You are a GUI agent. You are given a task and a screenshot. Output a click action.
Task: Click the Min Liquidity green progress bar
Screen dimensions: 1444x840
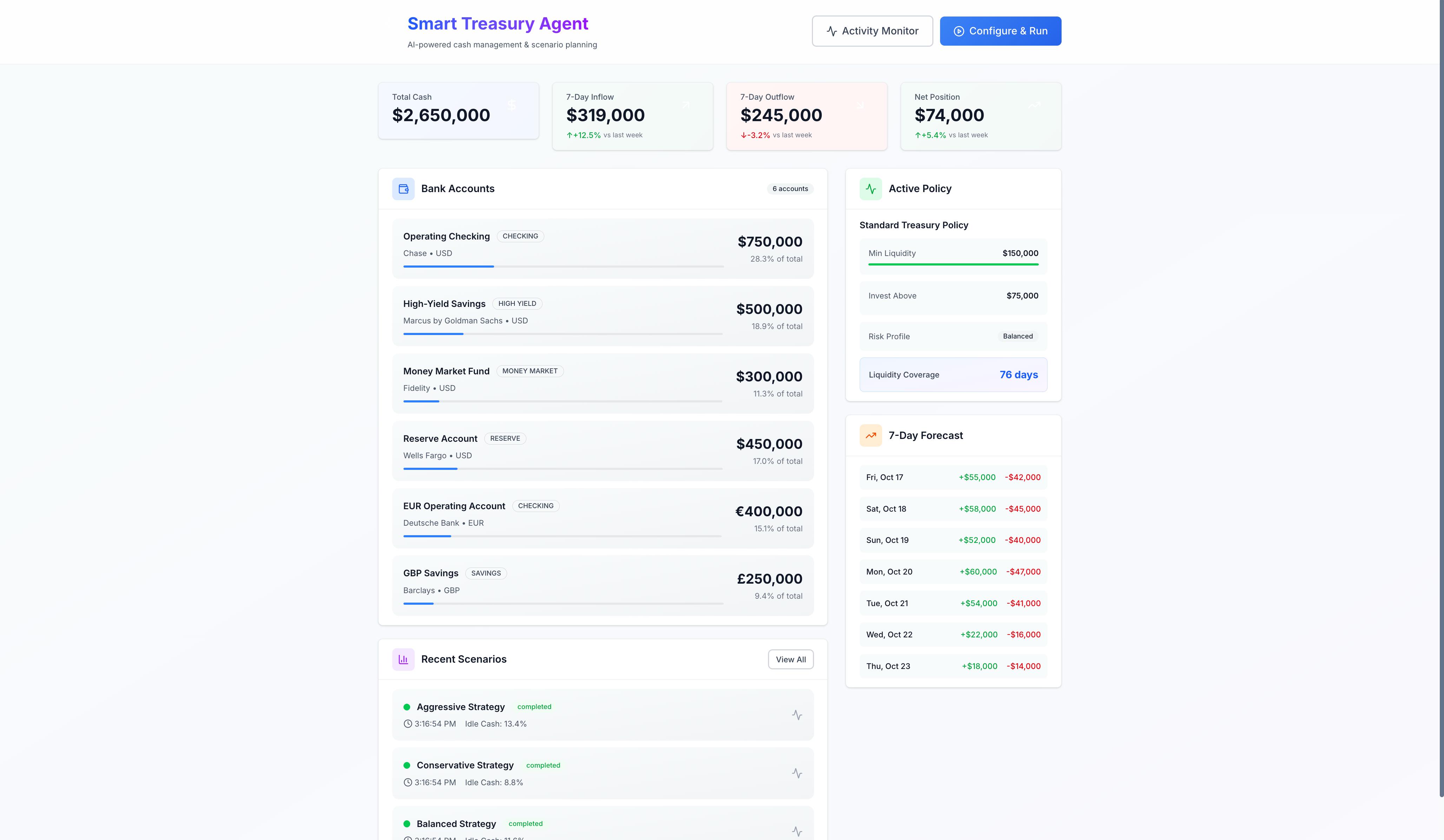pos(953,264)
